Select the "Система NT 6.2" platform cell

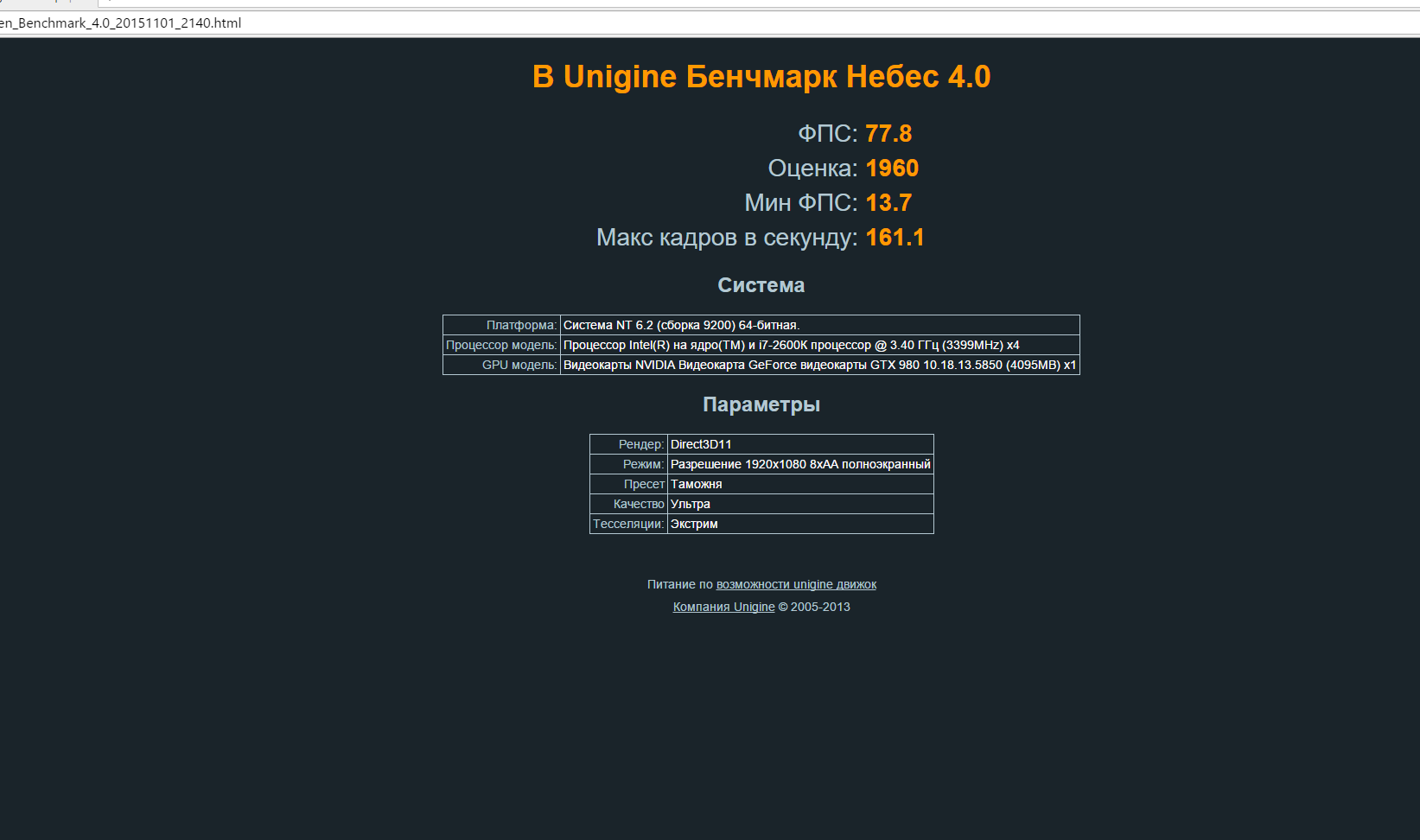(x=820, y=325)
